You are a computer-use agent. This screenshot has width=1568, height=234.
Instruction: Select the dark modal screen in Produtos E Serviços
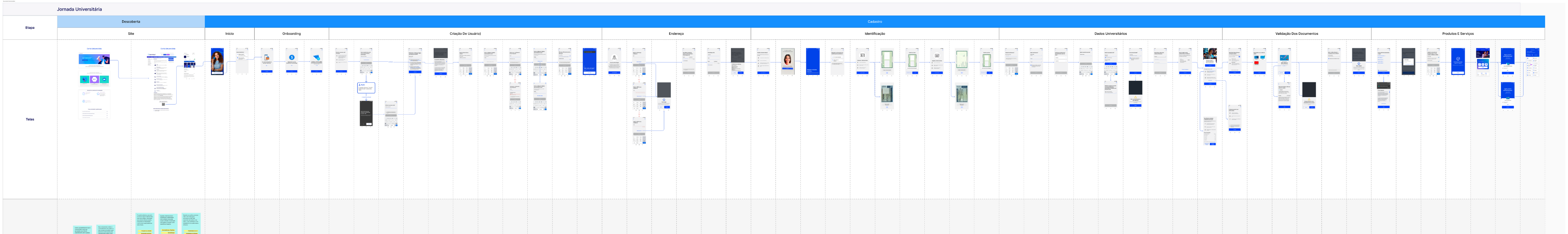(1408, 62)
